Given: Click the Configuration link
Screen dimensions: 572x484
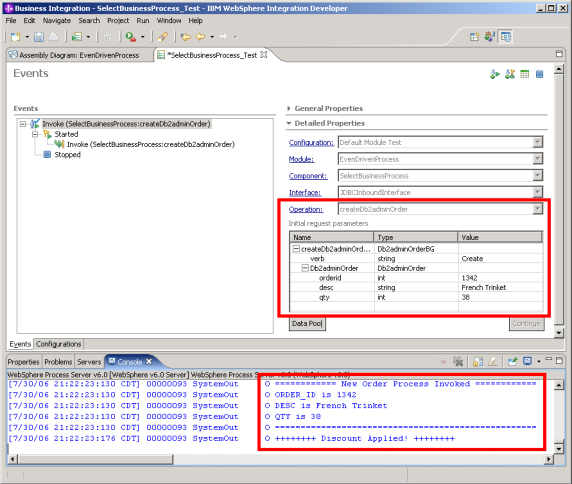Looking at the screenshot, I should pyautogui.click(x=311, y=143).
